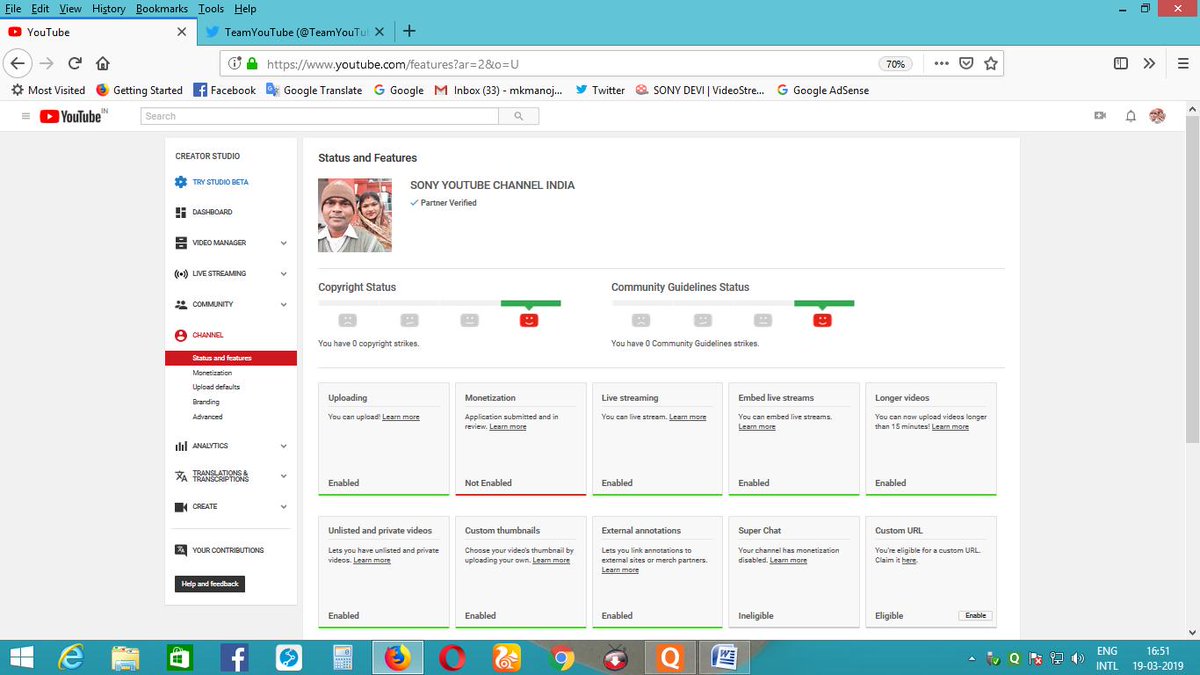Image resolution: width=1200 pixels, height=675 pixels.
Task: Click the 70% zoom level indicator
Action: [x=895, y=63]
